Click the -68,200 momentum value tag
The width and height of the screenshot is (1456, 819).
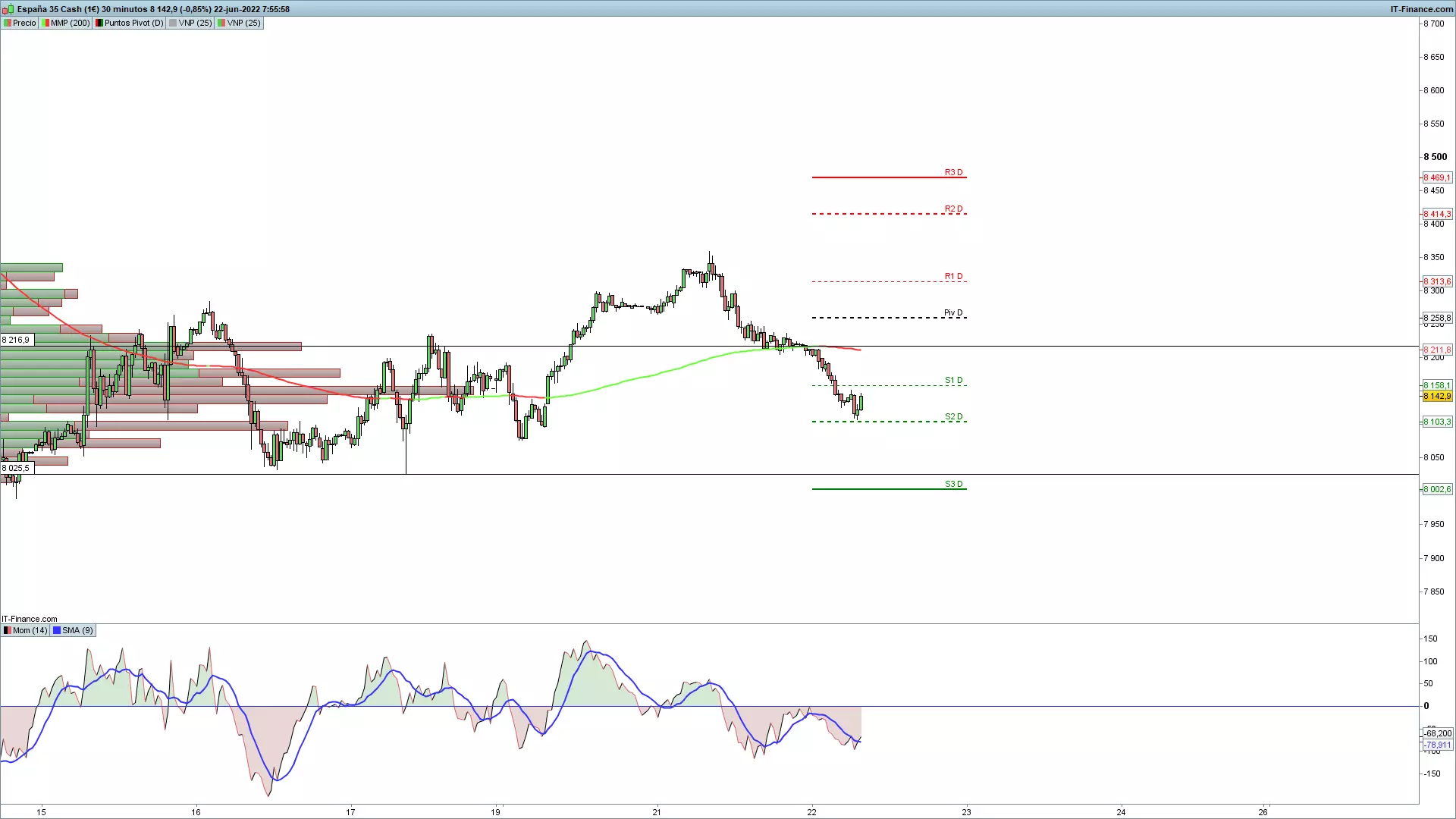point(1437,733)
